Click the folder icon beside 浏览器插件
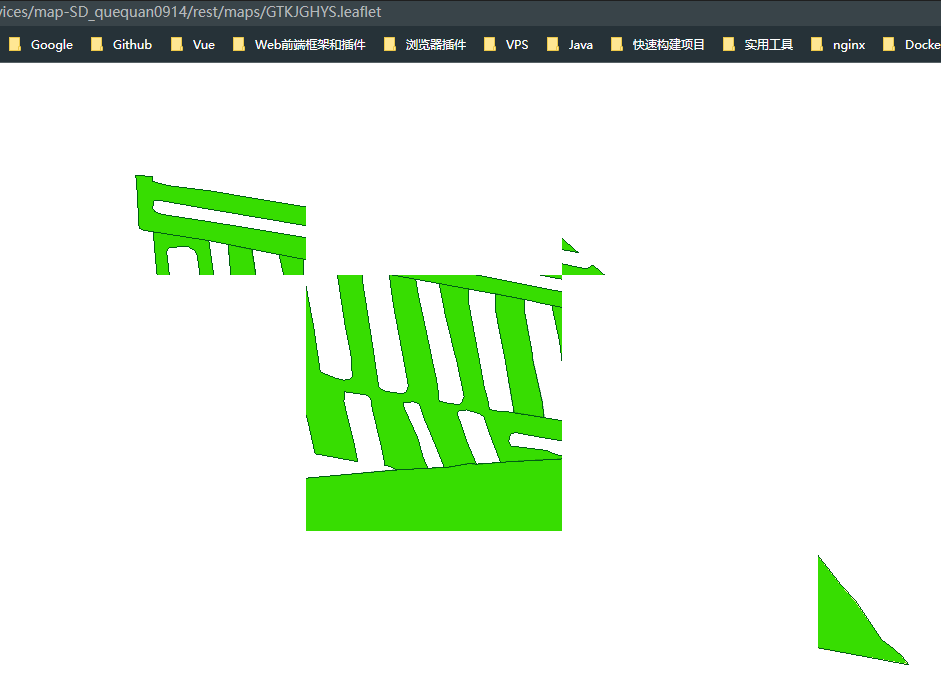 389,44
